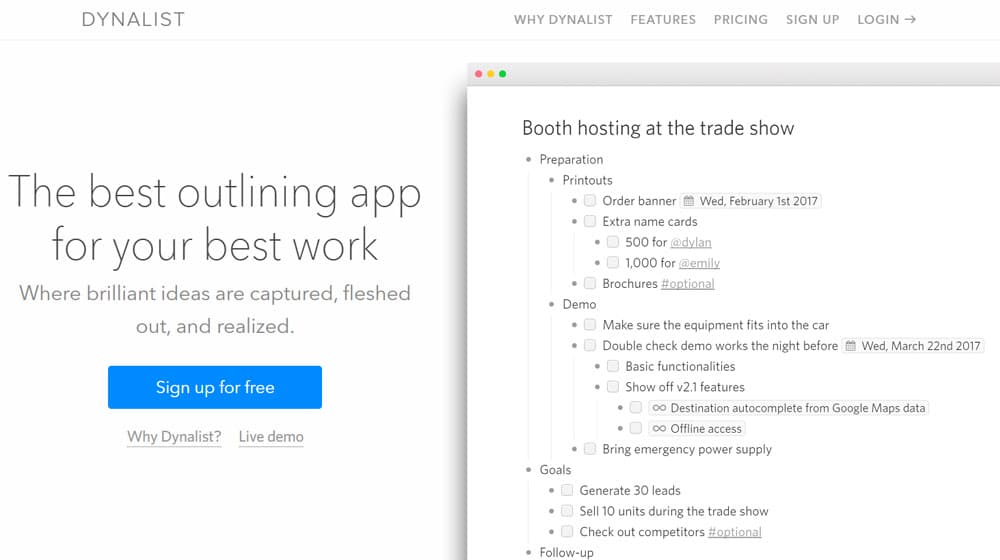The width and height of the screenshot is (1000, 560).
Task: Toggle the Bring emergency power supply checkbox
Action: point(590,449)
